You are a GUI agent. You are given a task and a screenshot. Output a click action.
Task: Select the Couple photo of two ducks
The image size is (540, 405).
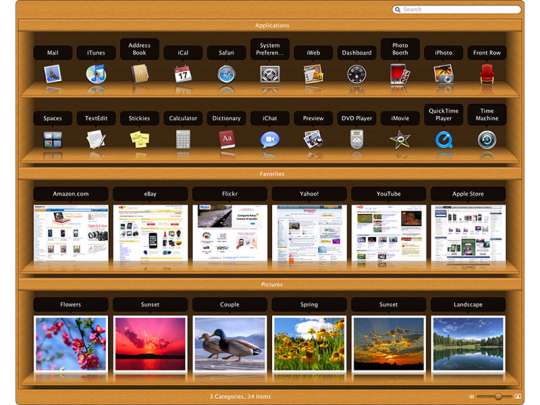click(230, 344)
